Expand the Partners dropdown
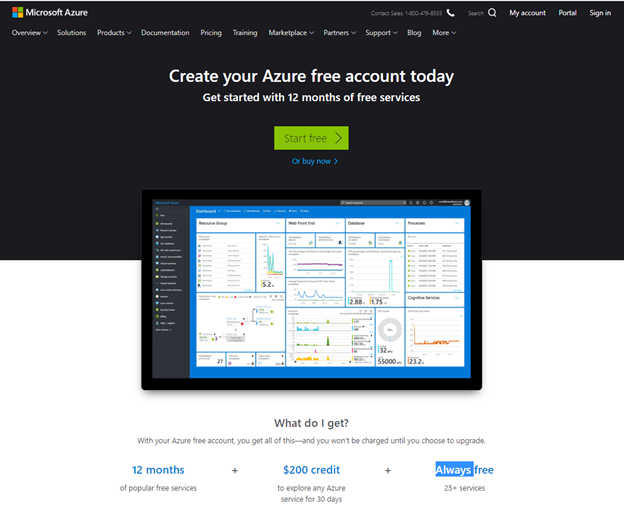The height and width of the screenshot is (514, 624). tap(339, 33)
